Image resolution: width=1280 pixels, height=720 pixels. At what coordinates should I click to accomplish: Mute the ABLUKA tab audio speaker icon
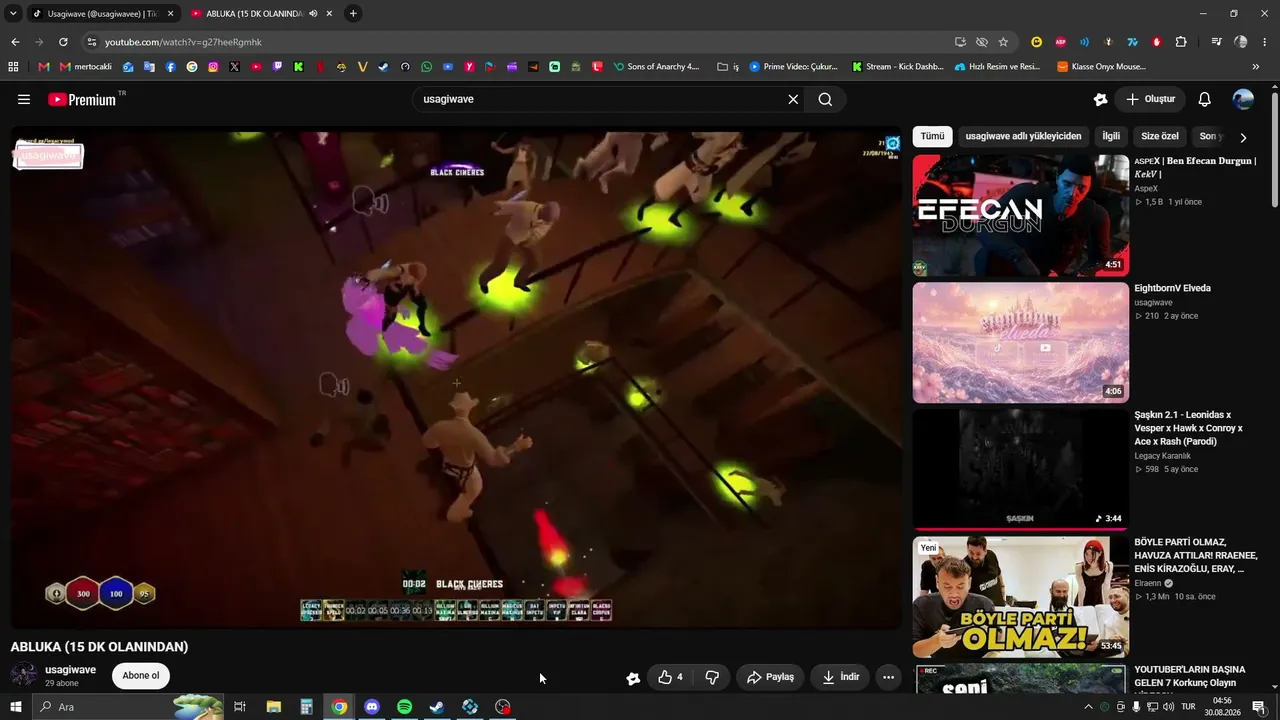[x=313, y=14]
